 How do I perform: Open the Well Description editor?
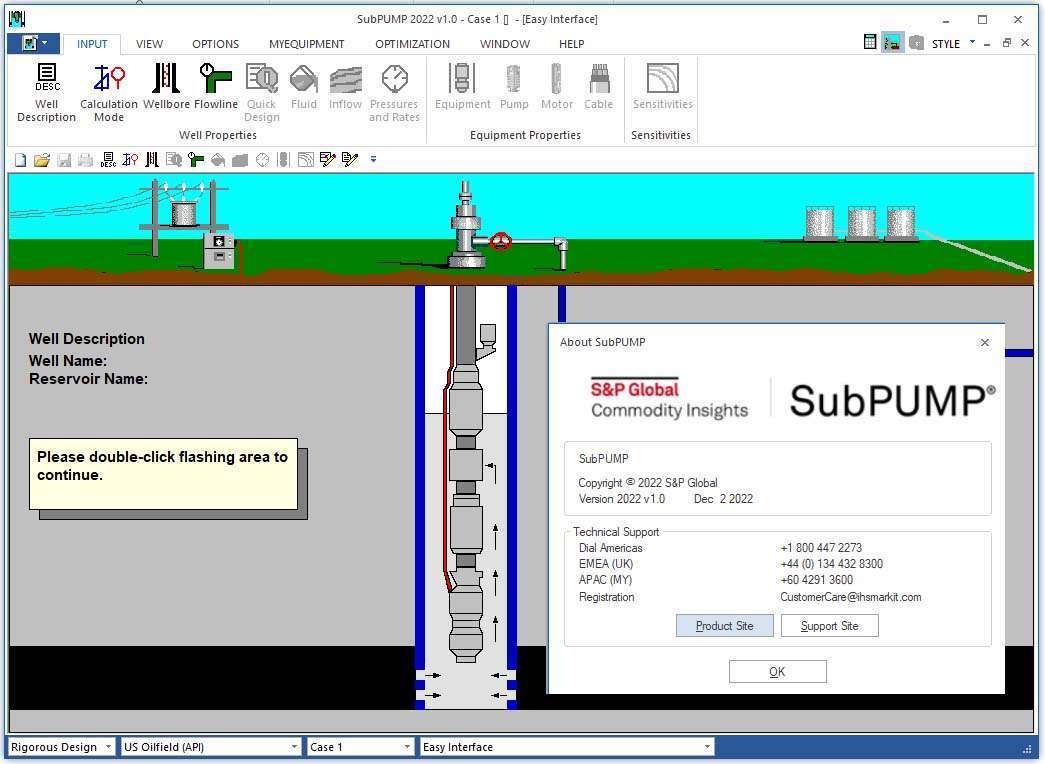45,90
